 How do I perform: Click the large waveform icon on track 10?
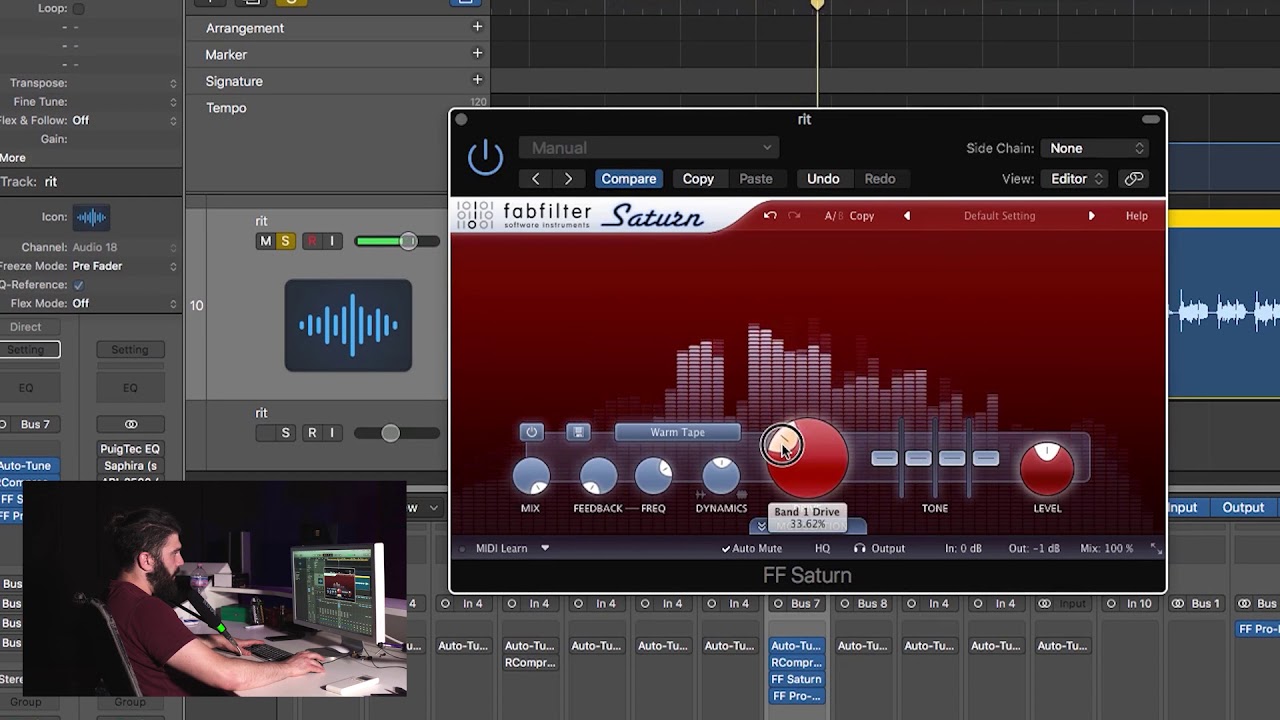tap(348, 325)
